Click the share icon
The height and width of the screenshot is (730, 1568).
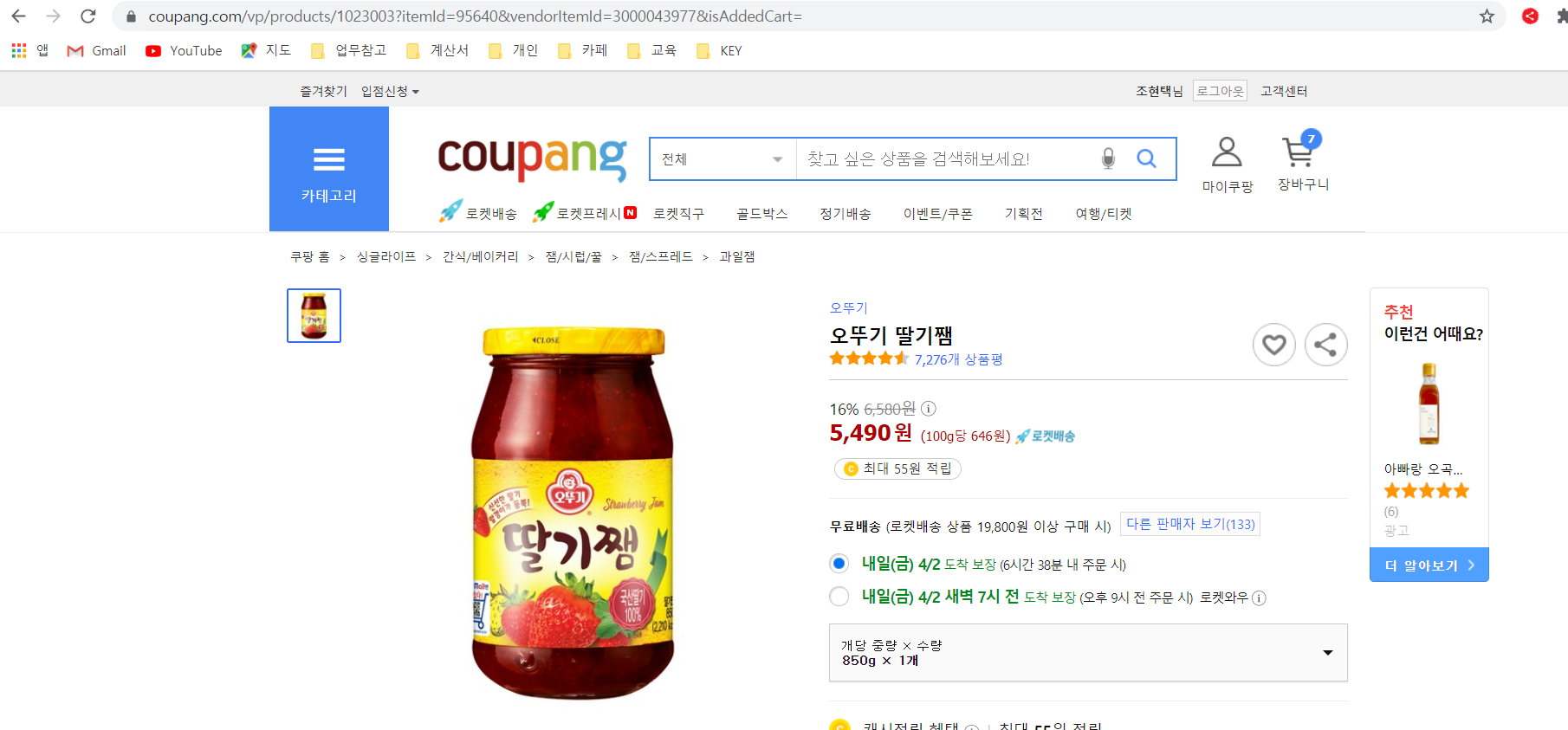coord(1325,345)
